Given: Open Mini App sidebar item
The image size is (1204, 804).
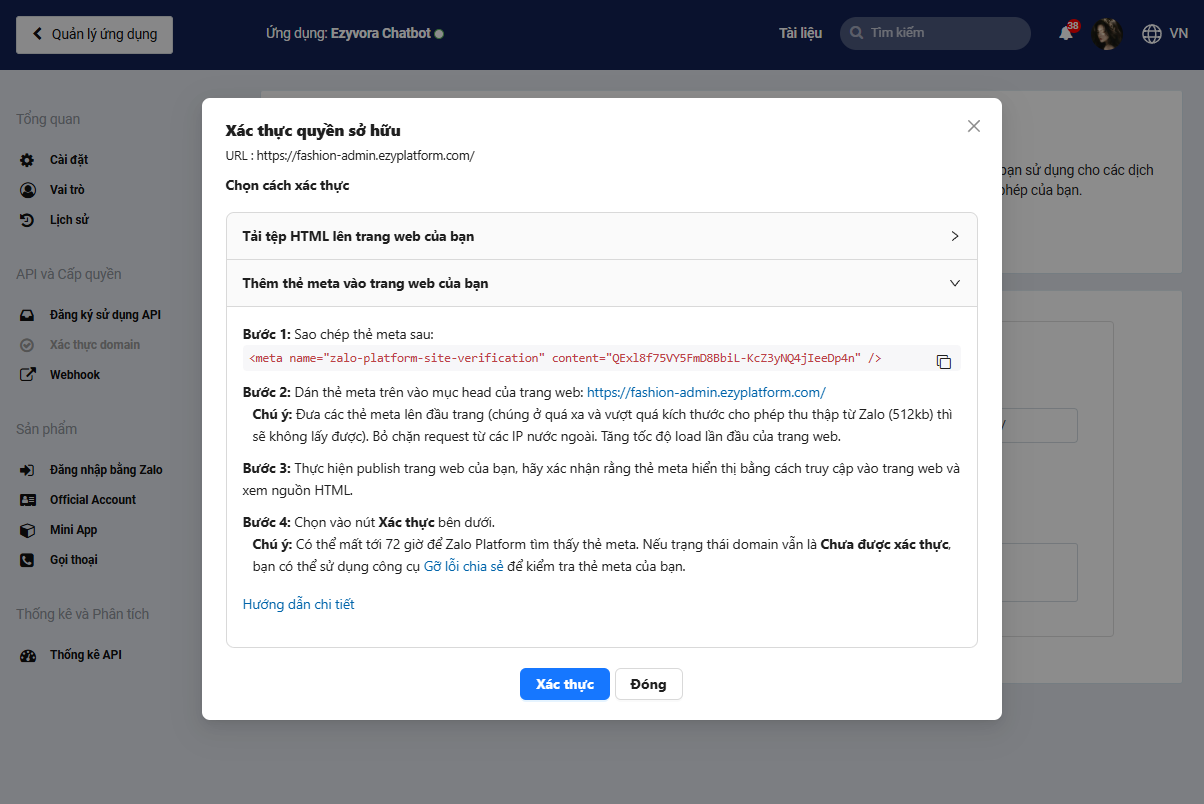Looking at the screenshot, I should (x=74, y=530).
